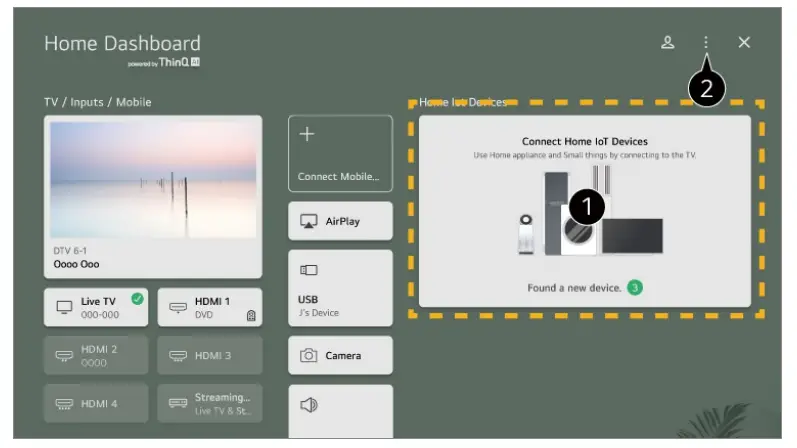Click the Streaming set-top box icon
This screenshot has width=797, height=448.
point(178,403)
